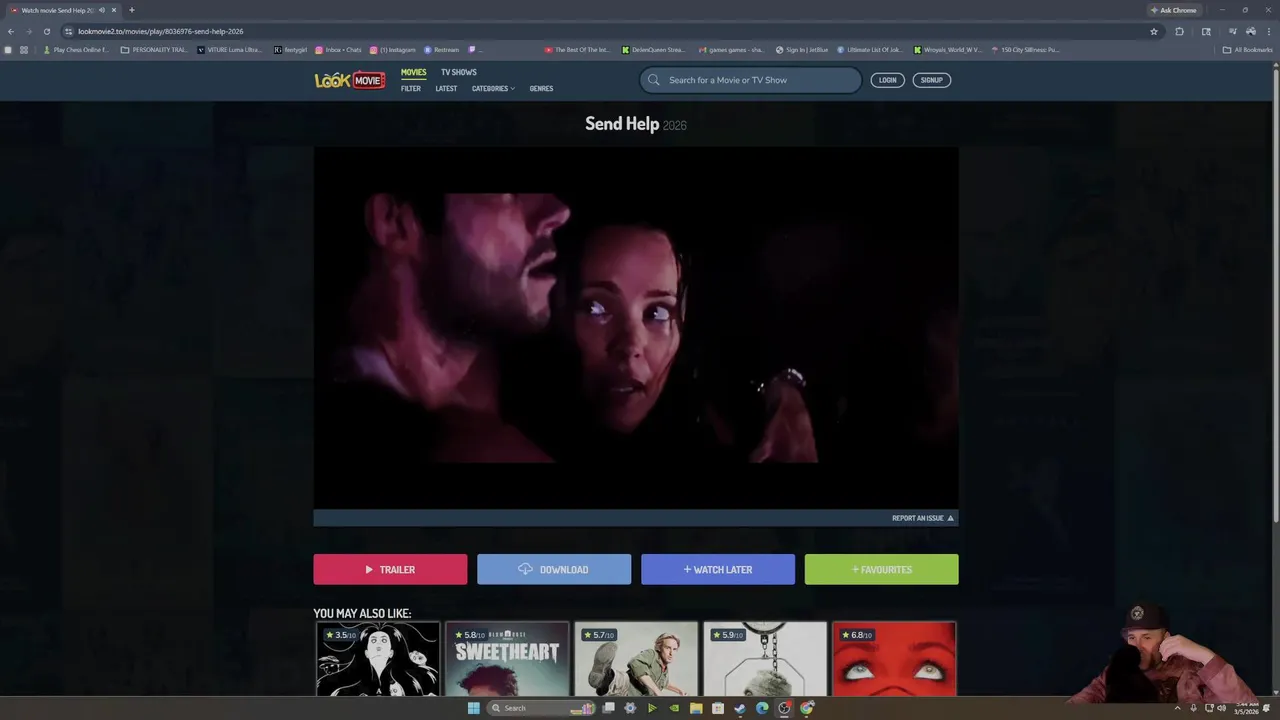Open the poster rated 5.7/10
The height and width of the screenshot is (720, 1280).
(x=636, y=658)
